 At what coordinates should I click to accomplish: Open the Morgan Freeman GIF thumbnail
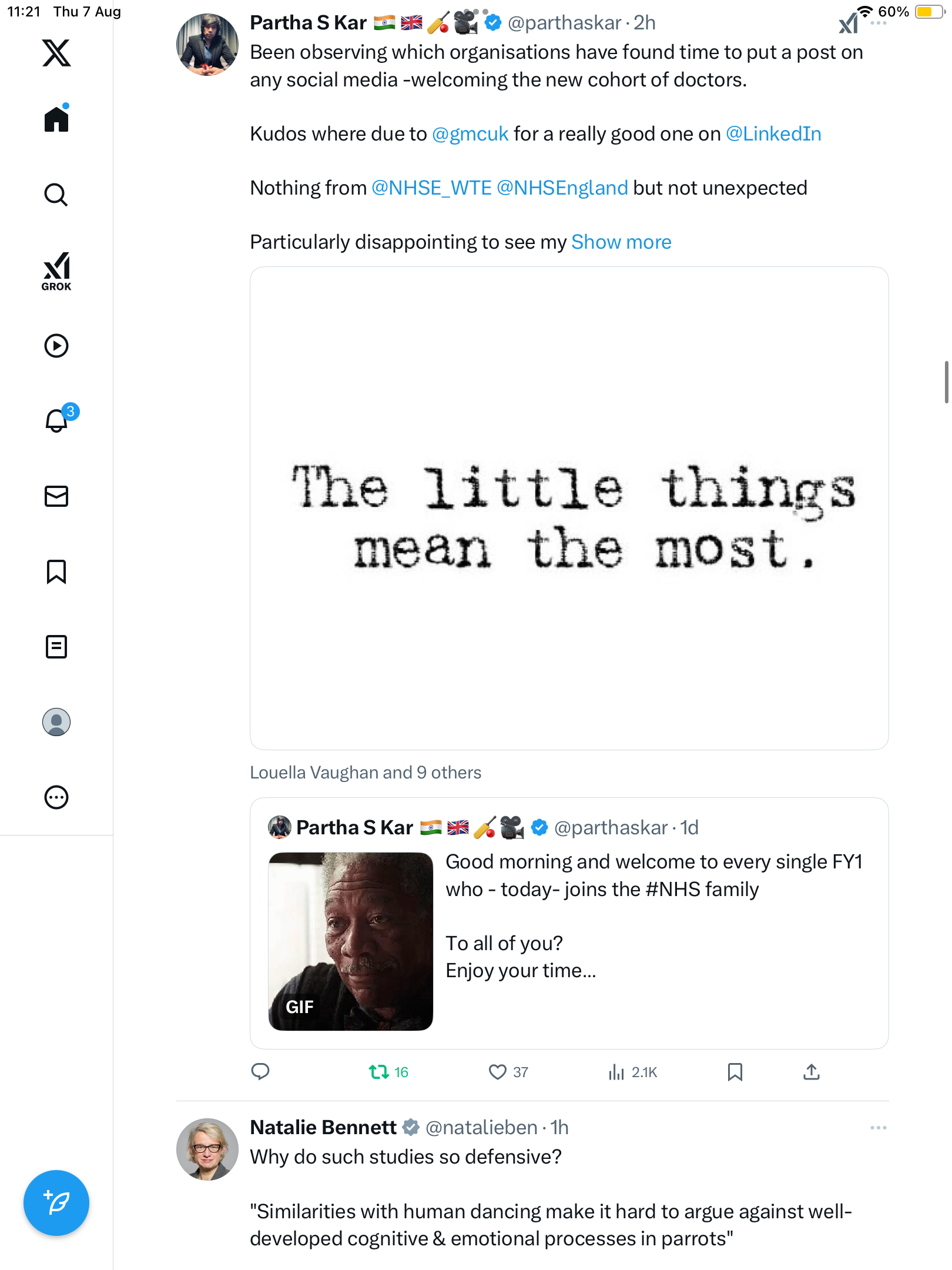tap(351, 941)
